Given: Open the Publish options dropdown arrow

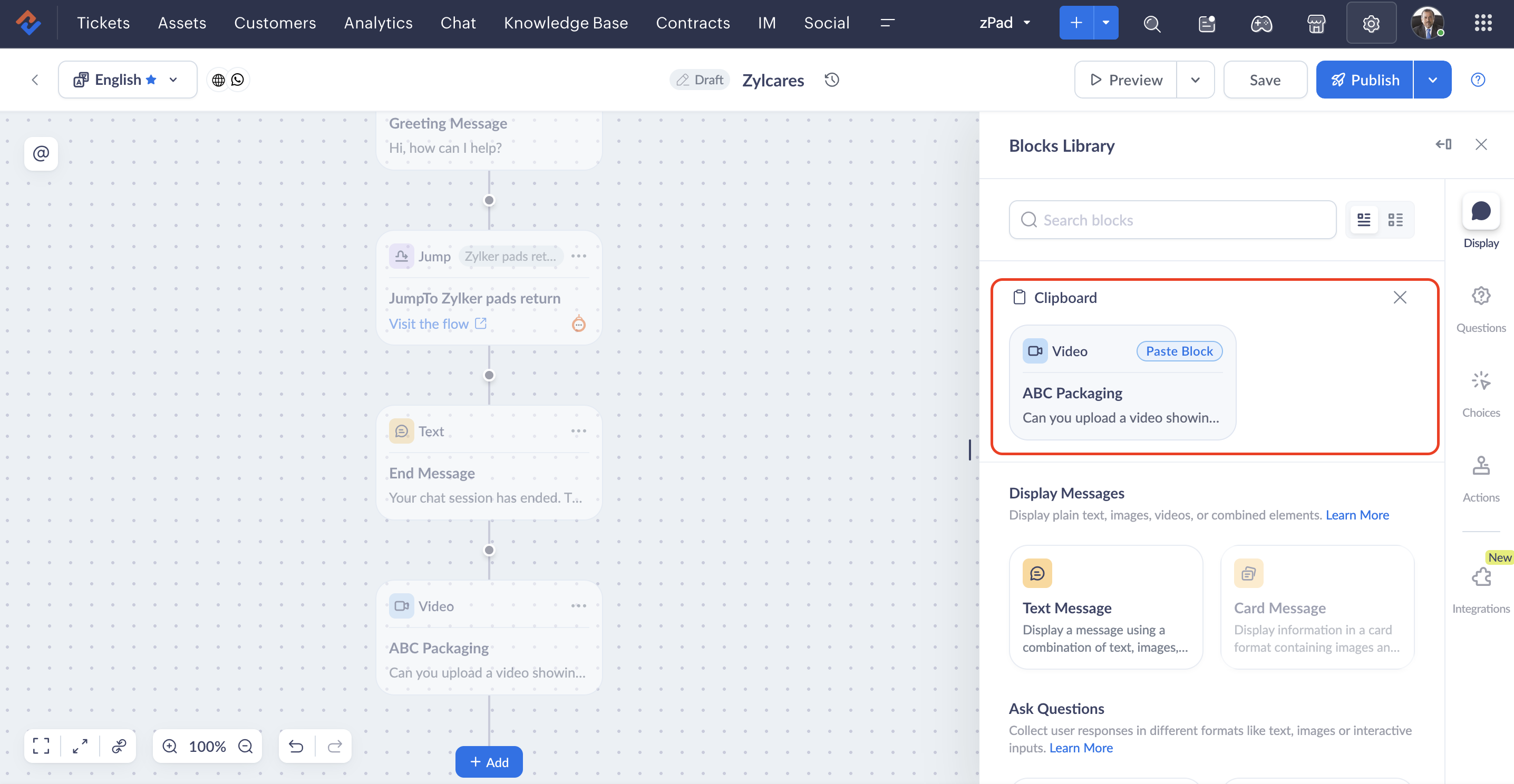Looking at the screenshot, I should (1432, 80).
